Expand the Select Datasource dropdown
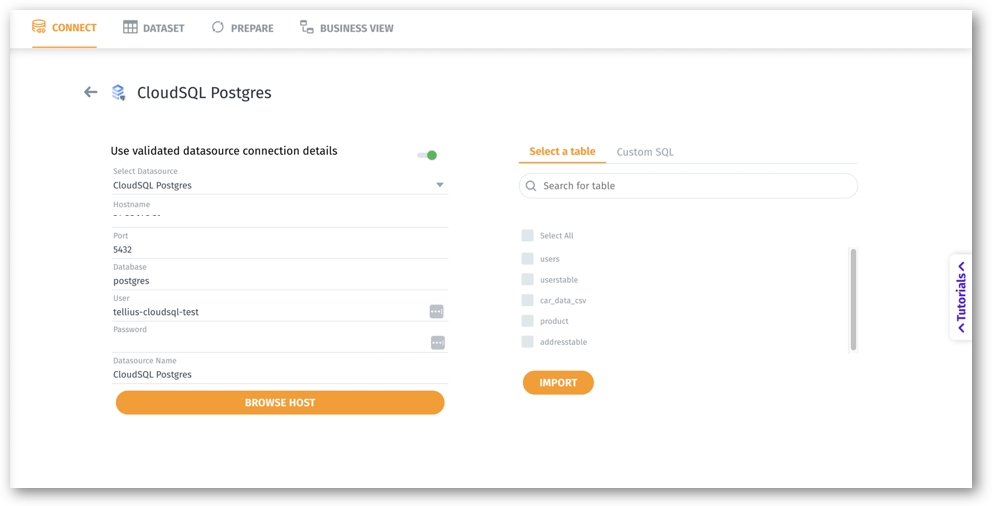This screenshot has height=506, width=992. point(439,185)
